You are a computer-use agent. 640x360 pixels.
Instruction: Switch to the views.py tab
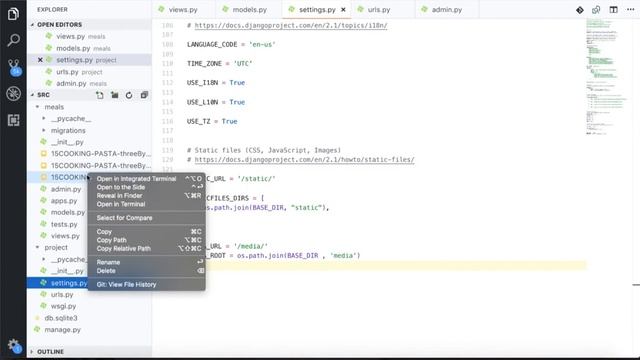pyautogui.click(x=183, y=9)
